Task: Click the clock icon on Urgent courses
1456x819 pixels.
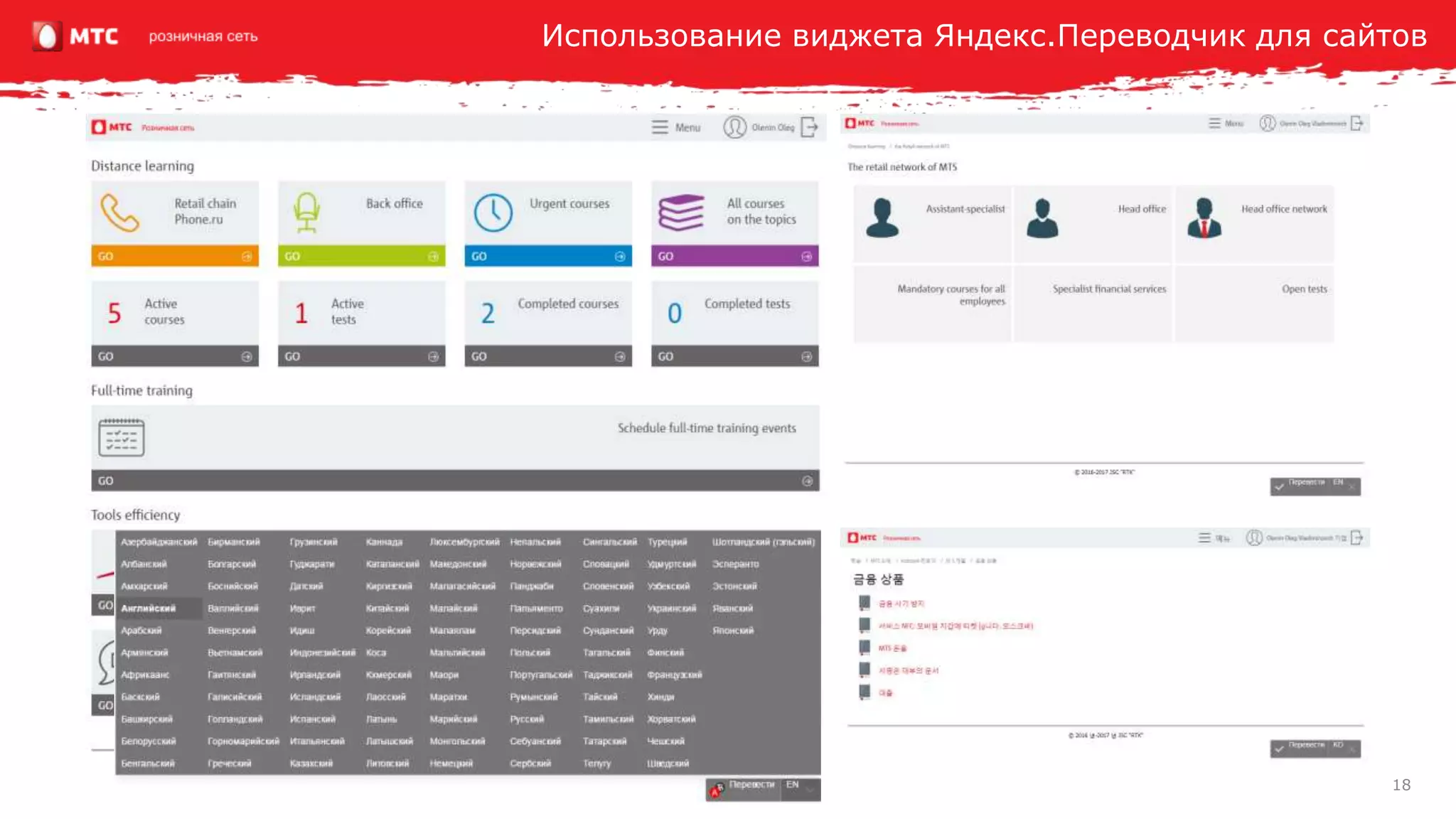Action: [x=493, y=213]
